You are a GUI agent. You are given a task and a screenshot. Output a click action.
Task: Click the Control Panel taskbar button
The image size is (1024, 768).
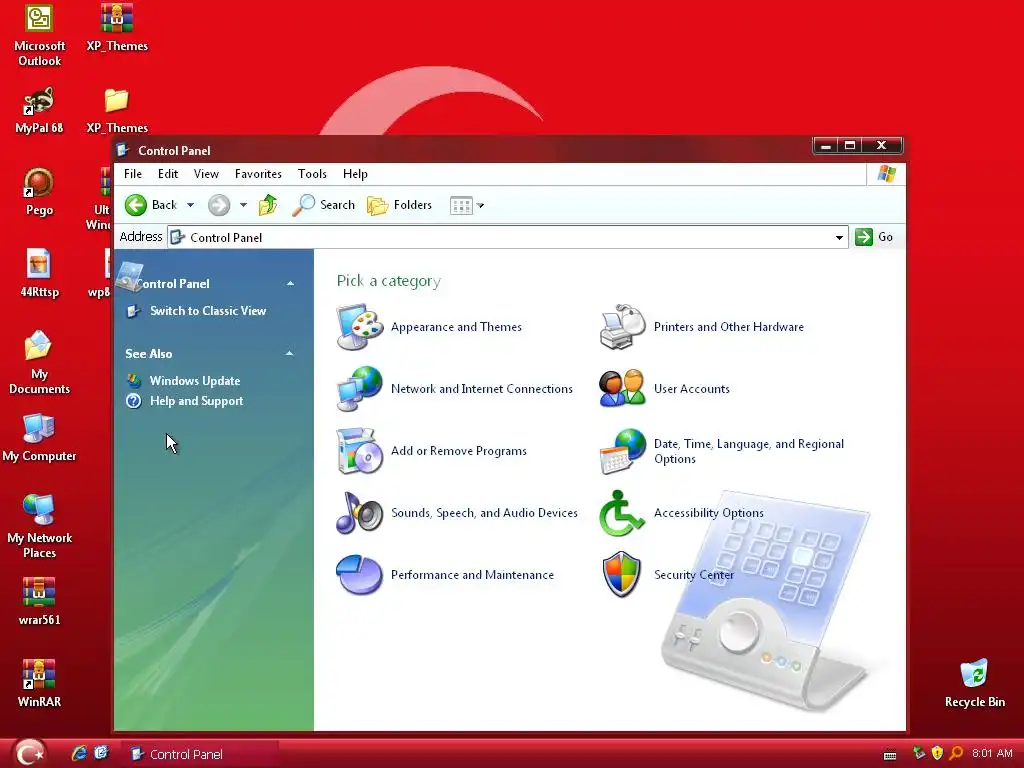click(x=202, y=754)
